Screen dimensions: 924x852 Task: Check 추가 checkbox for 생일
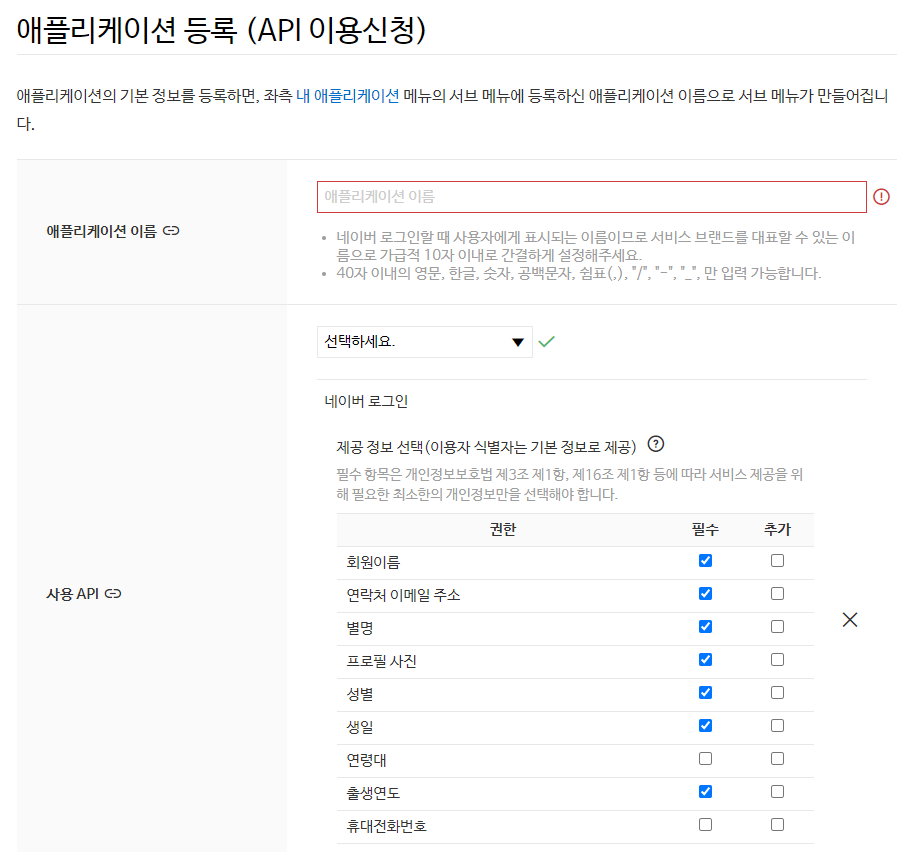pyautogui.click(x=777, y=726)
